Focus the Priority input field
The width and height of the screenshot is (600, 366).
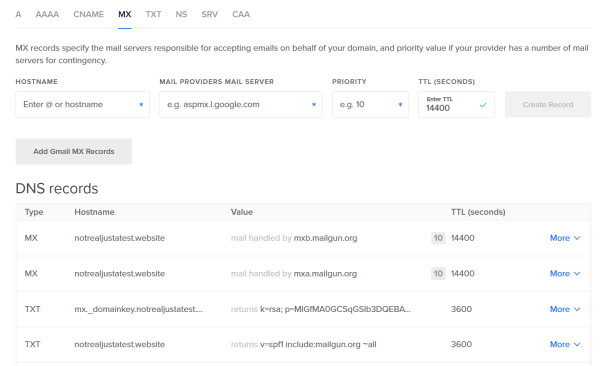(370, 105)
